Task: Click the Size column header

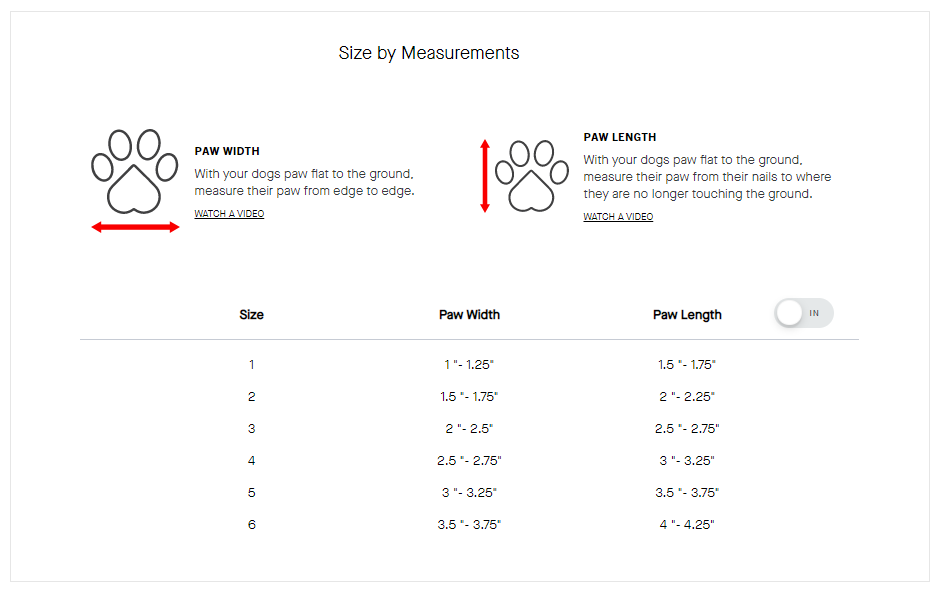Action: [x=251, y=314]
